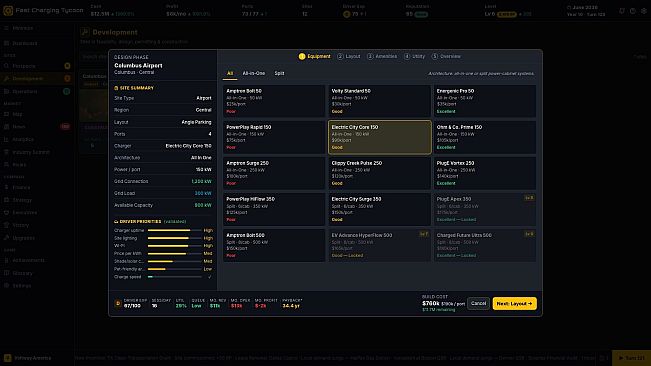The image size is (651, 366).
Task: Open the settings gear in top bar
Action: pyautogui.click(x=644, y=11)
